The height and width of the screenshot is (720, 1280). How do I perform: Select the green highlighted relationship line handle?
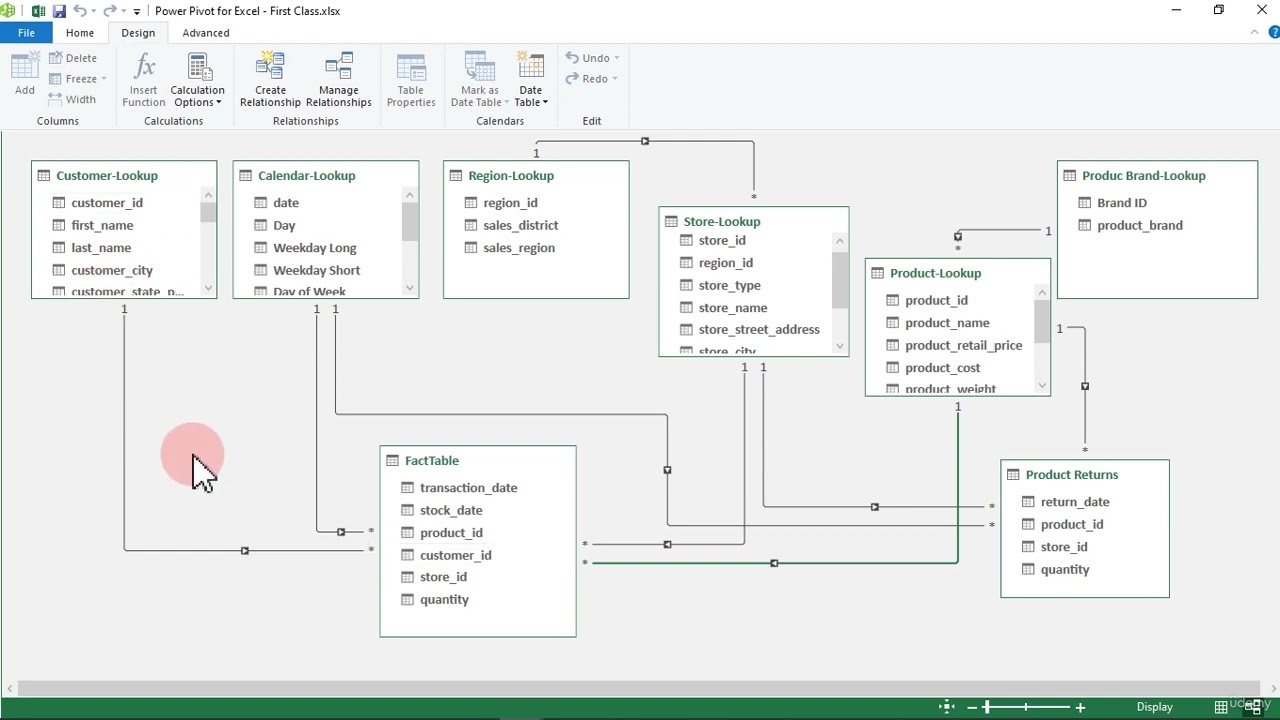pos(774,563)
